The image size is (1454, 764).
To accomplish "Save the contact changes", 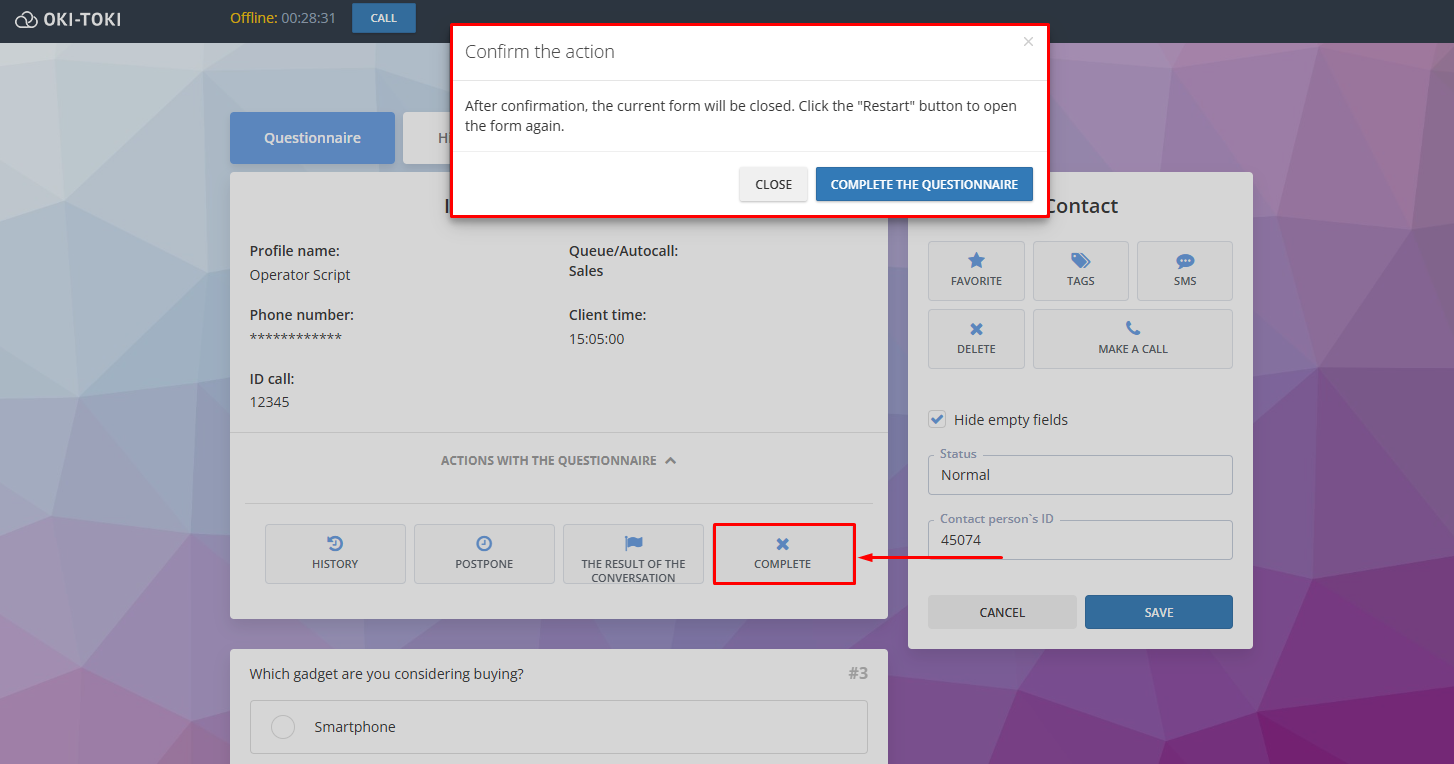I will pos(1158,612).
